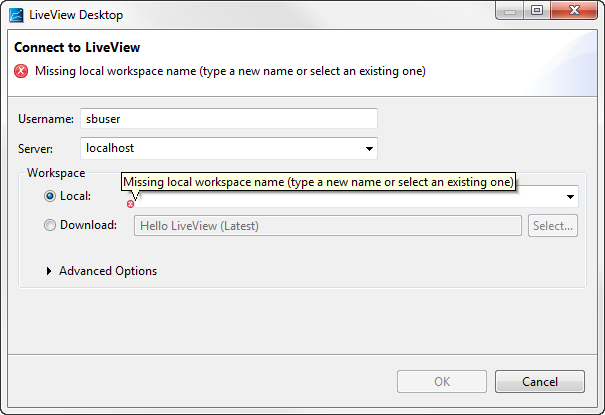Click the Select... button next to Download
This screenshot has height=415, width=605.
(x=553, y=225)
